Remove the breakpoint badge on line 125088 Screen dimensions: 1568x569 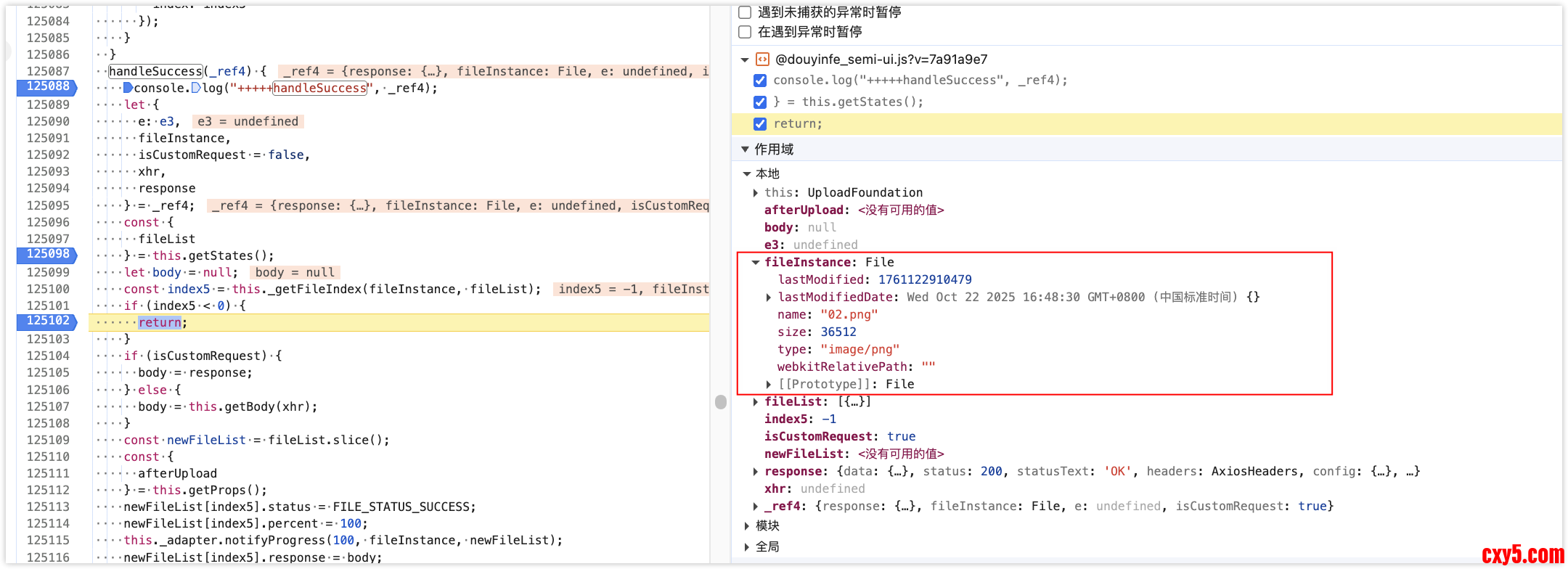[47, 87]
